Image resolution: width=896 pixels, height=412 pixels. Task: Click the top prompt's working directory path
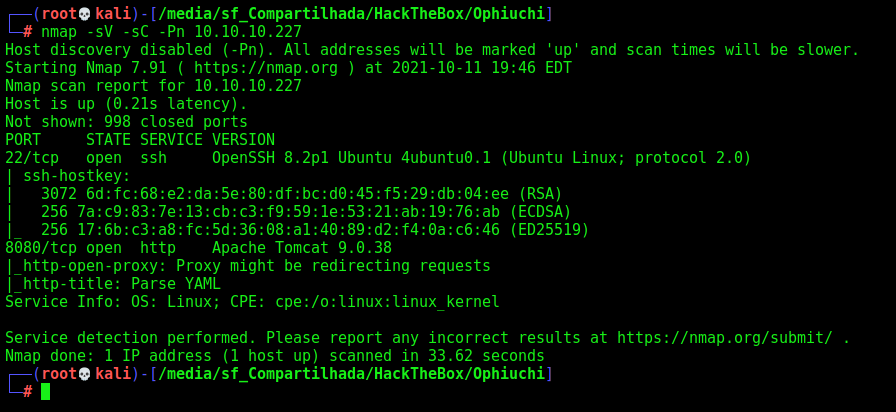tap(351, 14)
